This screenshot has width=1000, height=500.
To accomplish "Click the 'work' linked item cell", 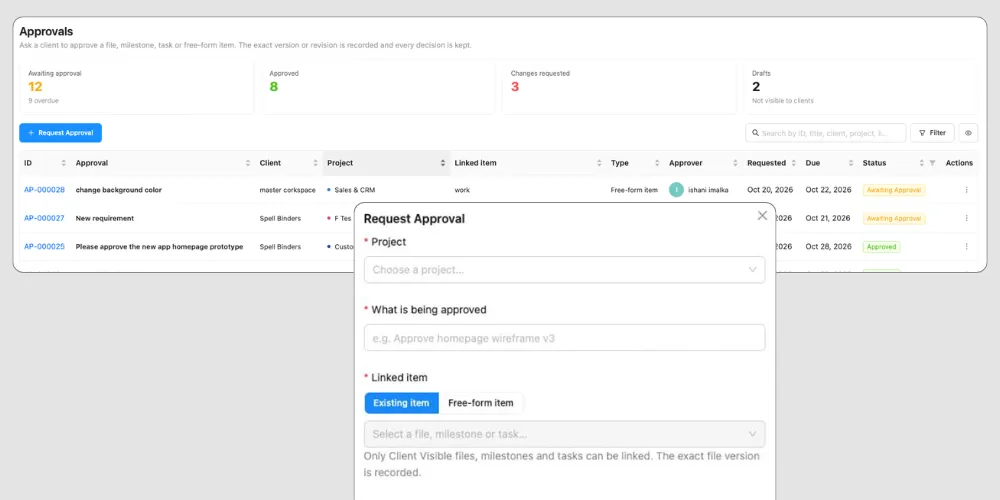I will point(462,190).
